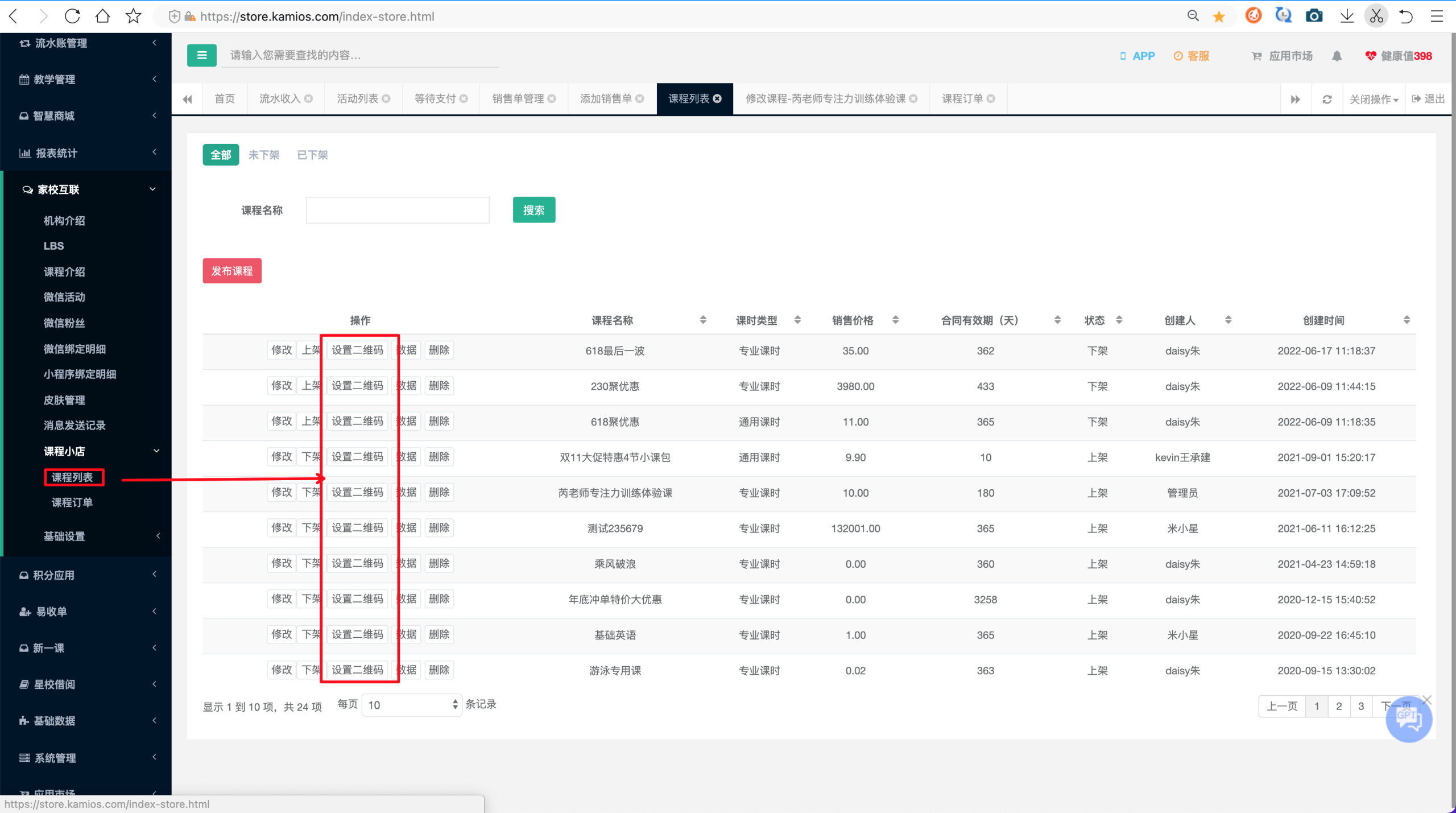This screenshot has width=1456, height=813.
Task: Sort table by 销售价格 column arrows
Action: [x=895, y=320]
